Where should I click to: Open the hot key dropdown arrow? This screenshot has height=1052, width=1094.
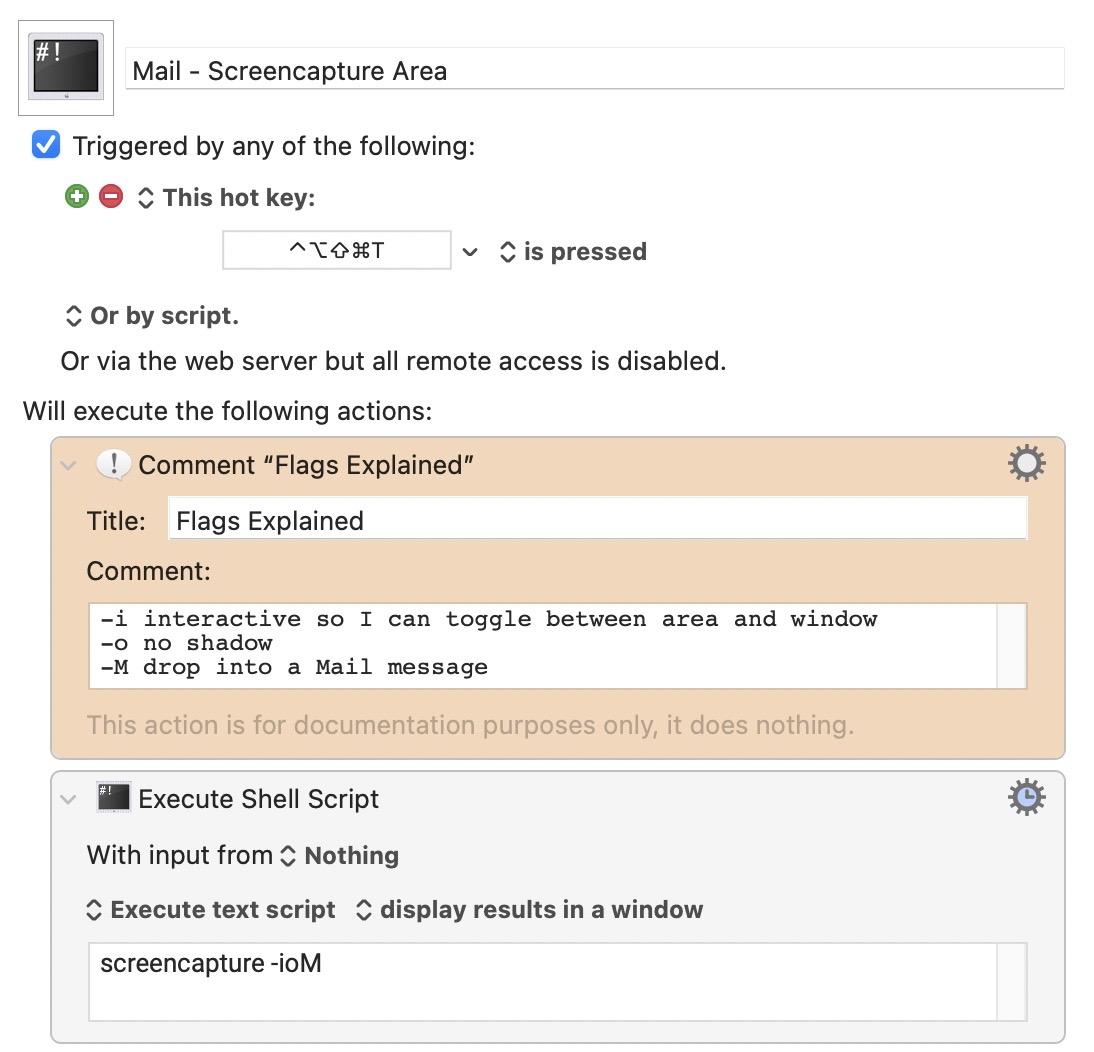tap(470, 252)
